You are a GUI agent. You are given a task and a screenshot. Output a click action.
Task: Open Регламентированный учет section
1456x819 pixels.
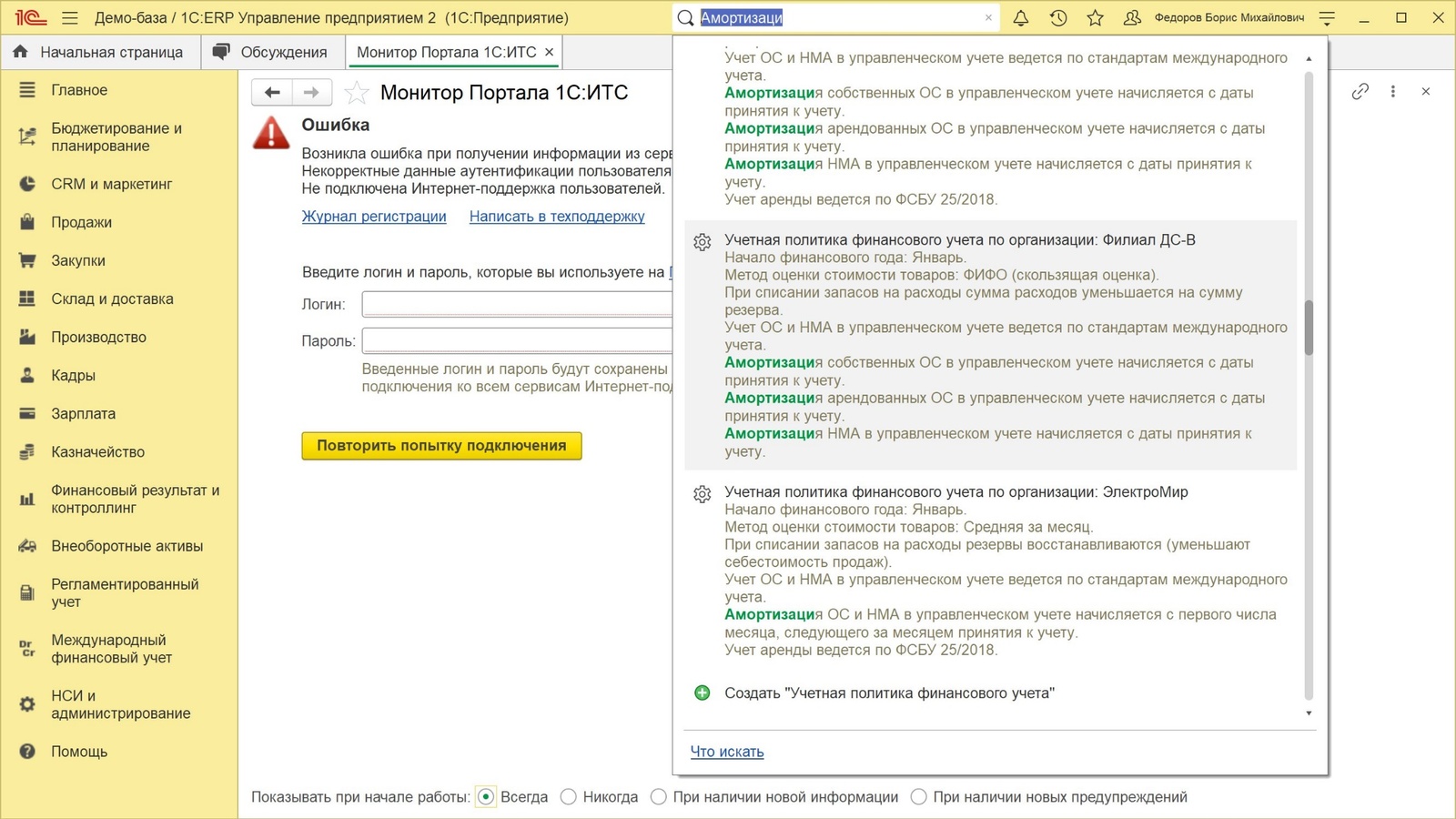(x=119, y=592)
